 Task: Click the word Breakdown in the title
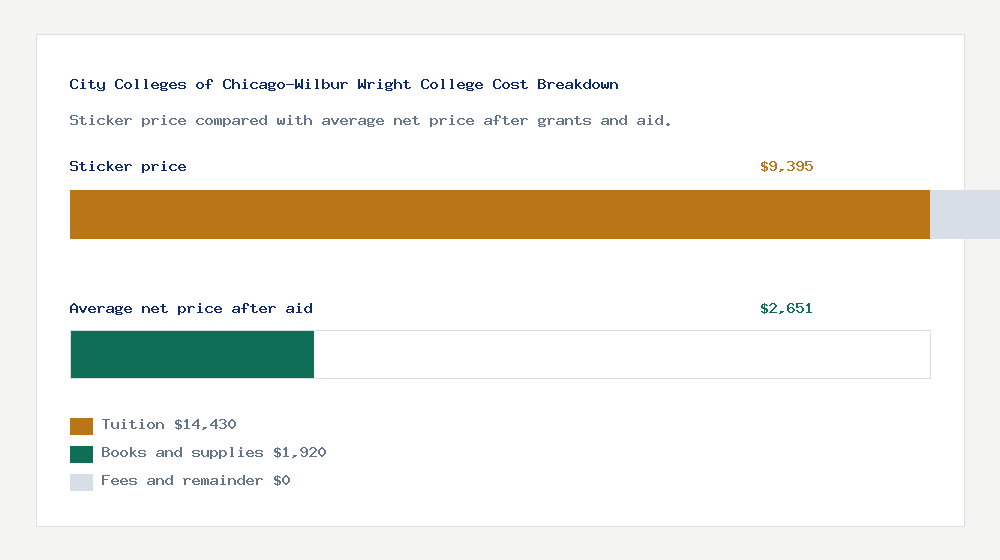[x=578, y=84]
